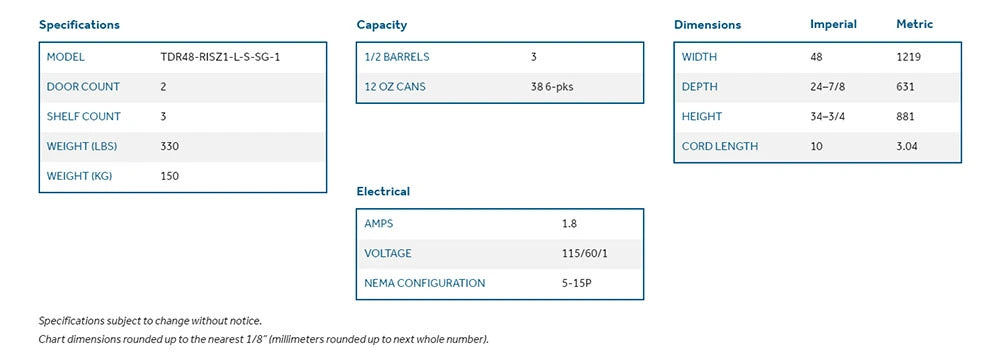The width and height of the screenshot is (1000, 363).
Task: Click the SHELF COUNT label
Action: click(x=84, y=116)
